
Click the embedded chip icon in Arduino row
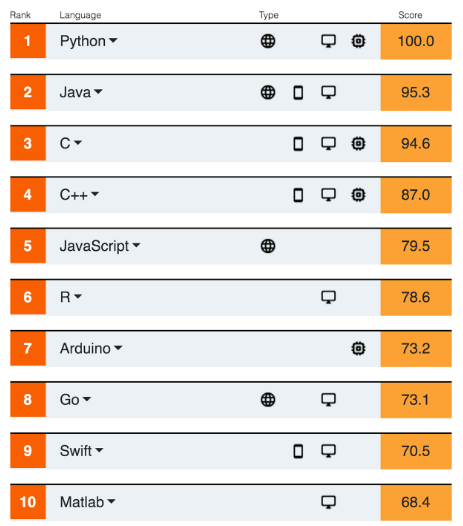coord(358,349)
